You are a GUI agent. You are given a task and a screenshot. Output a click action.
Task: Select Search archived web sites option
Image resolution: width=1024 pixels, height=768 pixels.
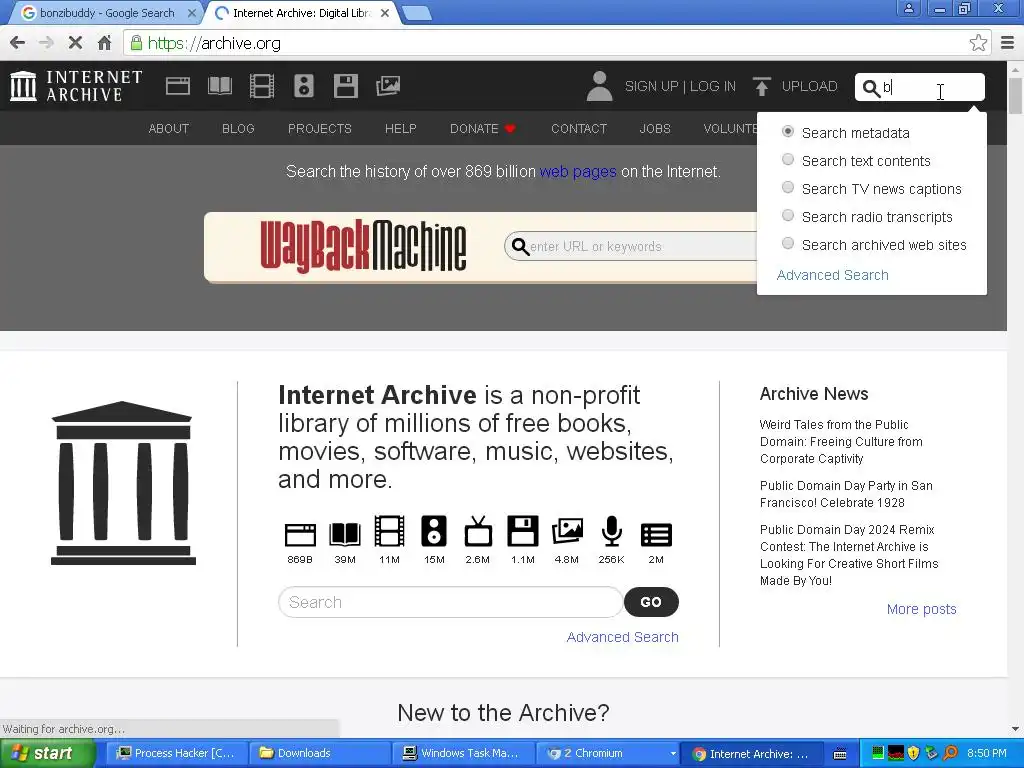[788, 244]
